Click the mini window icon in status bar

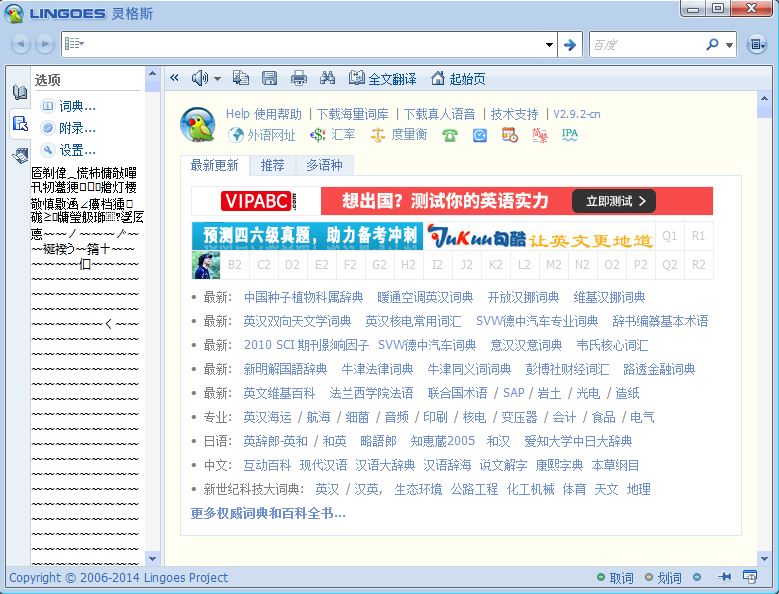pos(750,577)
